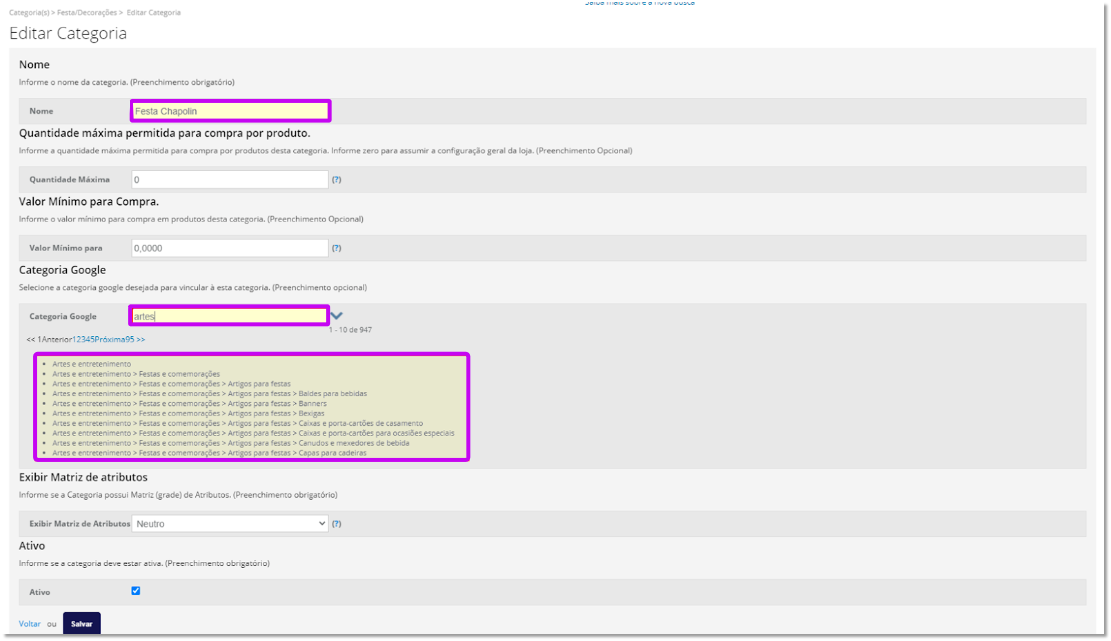Go to Próxima page of results

(107, 340)
